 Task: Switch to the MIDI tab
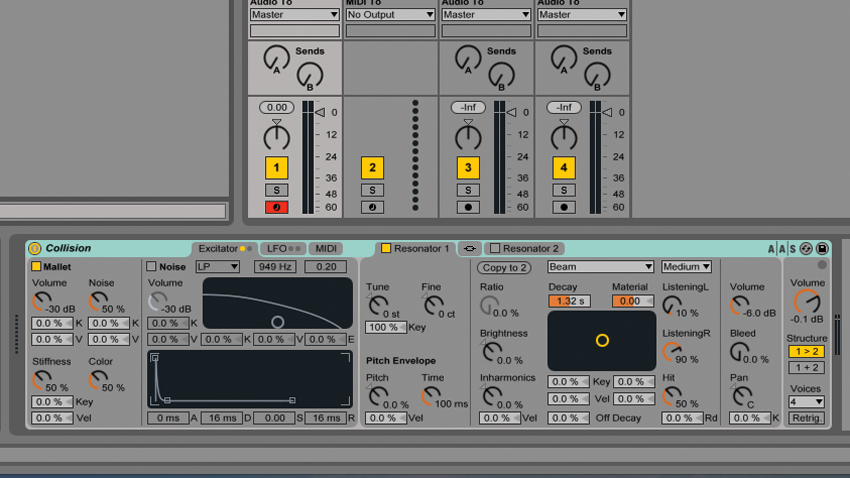pyautogui.click(x=326, y=248)
